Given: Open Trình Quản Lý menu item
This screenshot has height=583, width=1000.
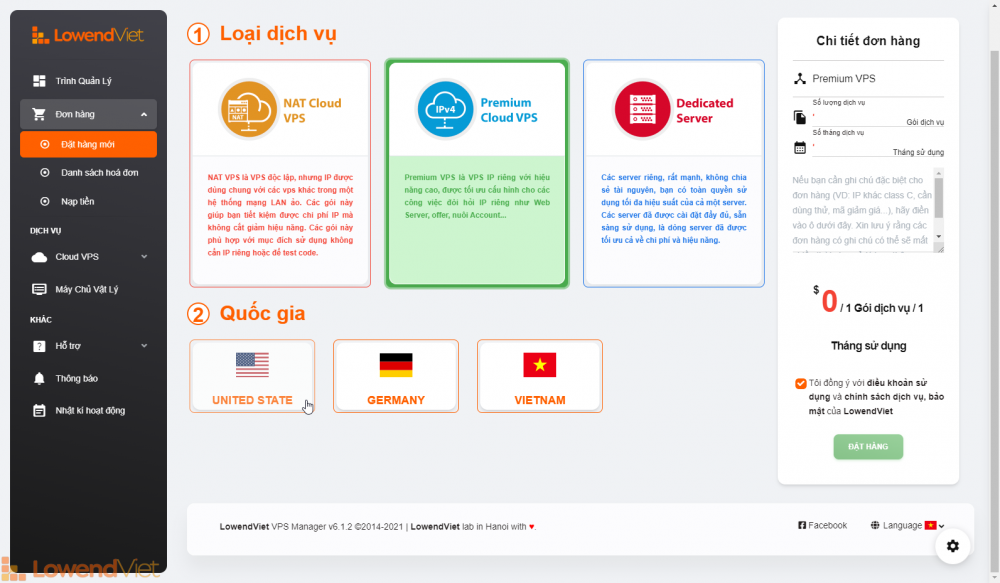Looking at the screenshot, I should pos(88,81).
